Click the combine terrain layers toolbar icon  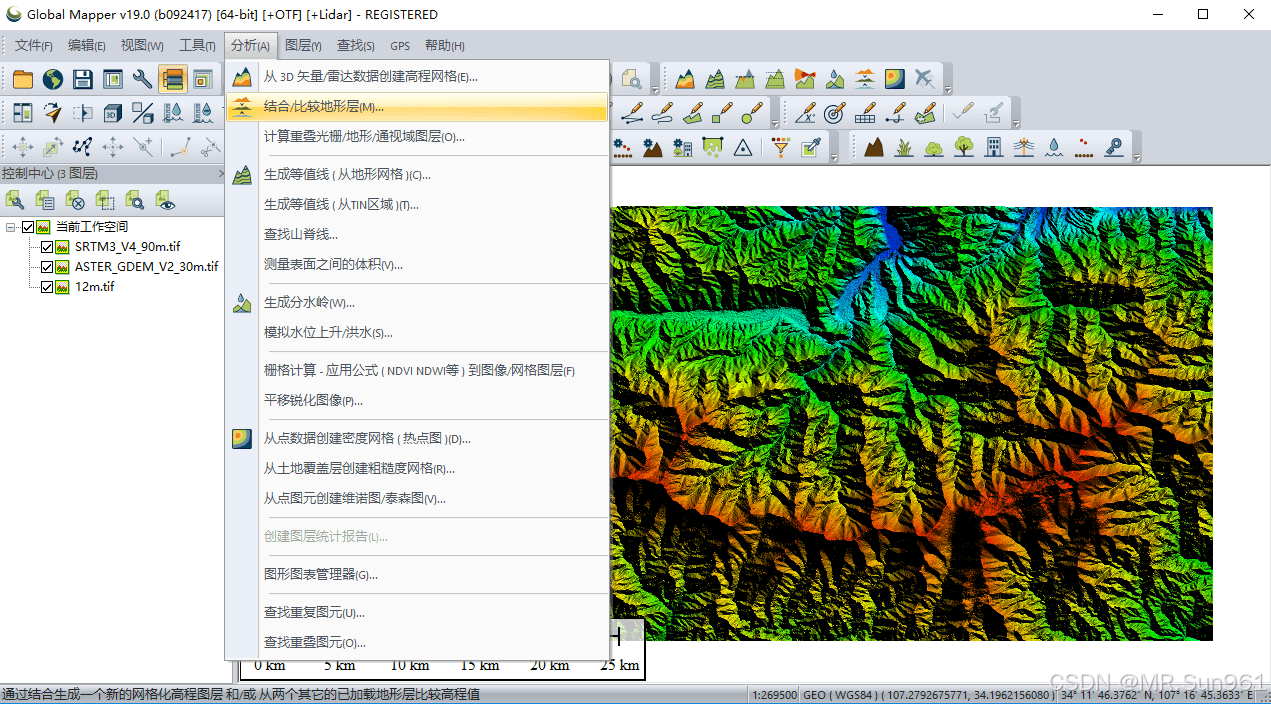click(865, 79)
